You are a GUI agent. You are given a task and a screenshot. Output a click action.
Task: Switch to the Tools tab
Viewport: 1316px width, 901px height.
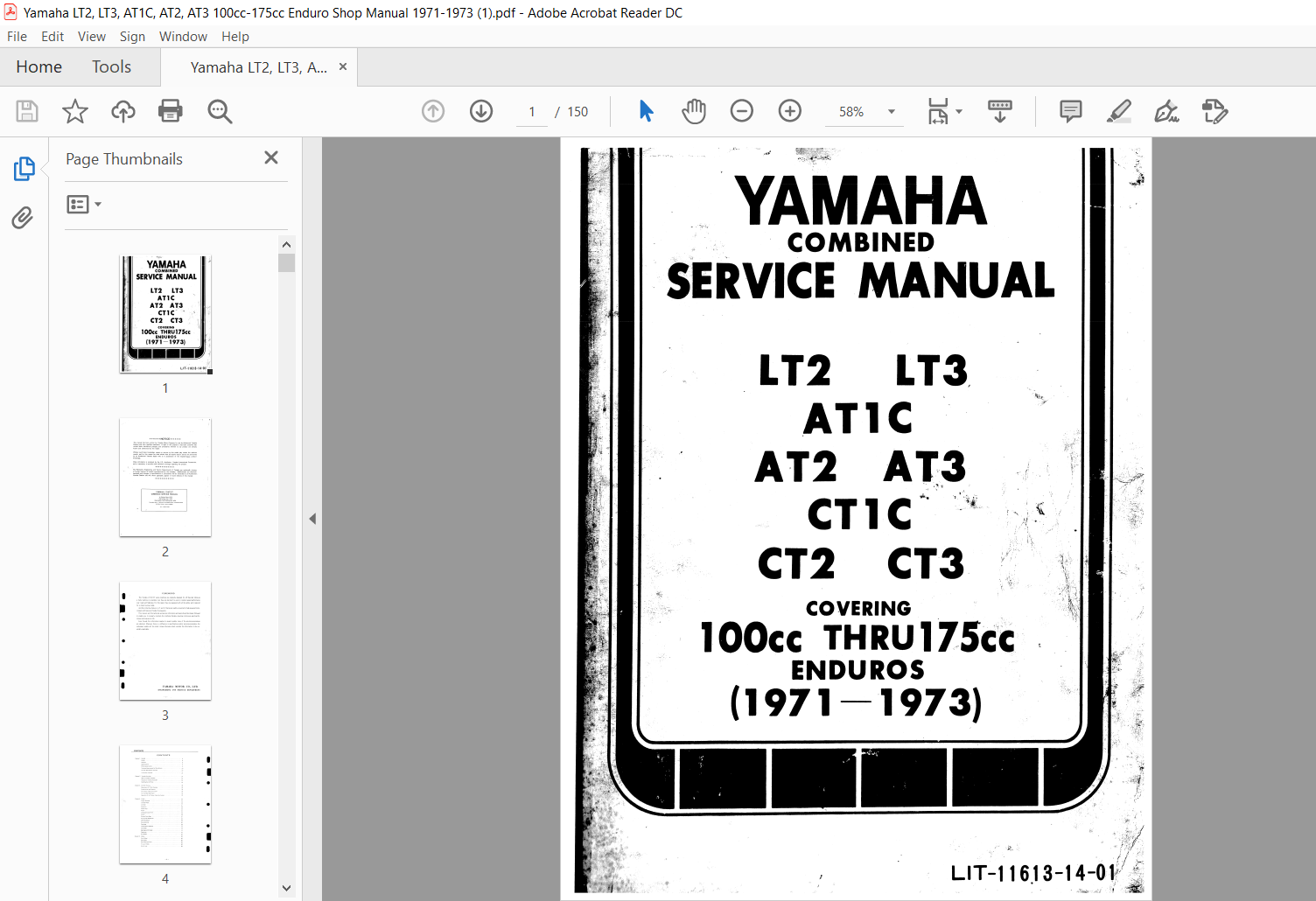pos(111,66)
